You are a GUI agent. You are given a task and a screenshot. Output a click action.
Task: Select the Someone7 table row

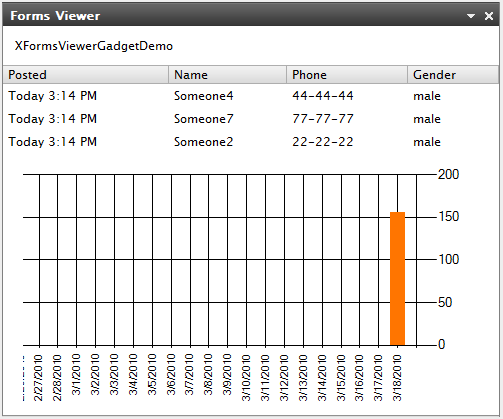point(251,119)
